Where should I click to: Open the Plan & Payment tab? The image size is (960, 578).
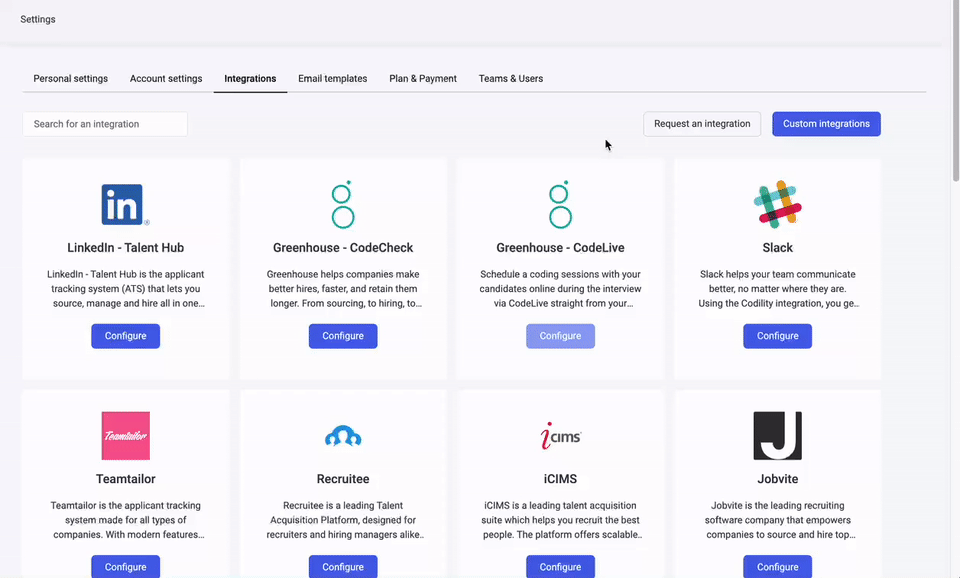click(422, 78)
